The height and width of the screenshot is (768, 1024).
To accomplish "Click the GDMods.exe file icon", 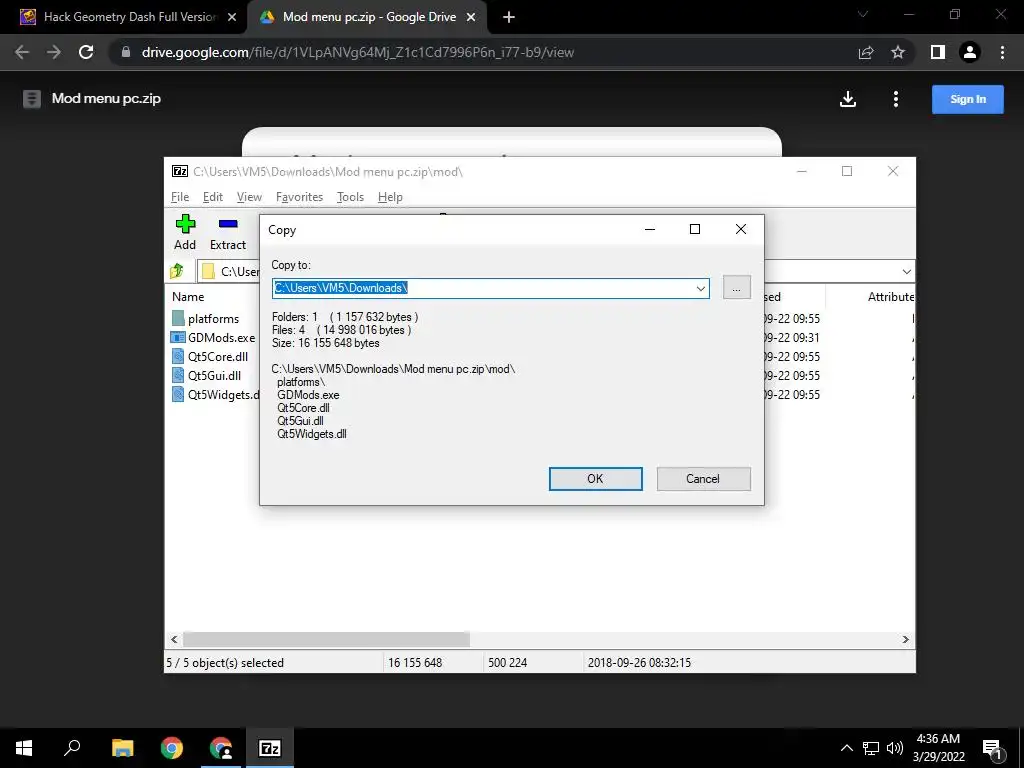I will (x=178, y=338).
